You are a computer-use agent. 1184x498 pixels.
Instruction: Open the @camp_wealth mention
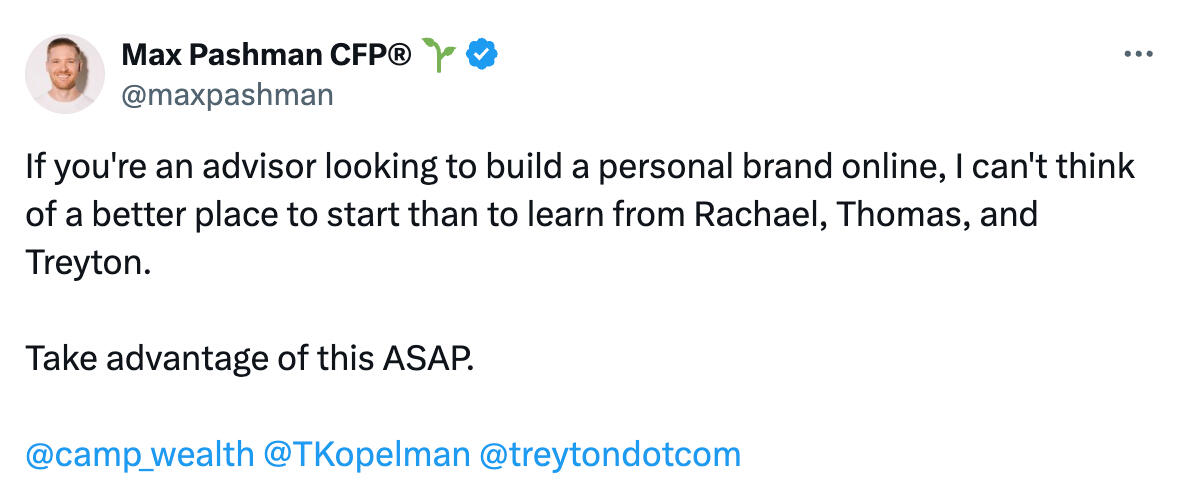click(x=140, y=455)
